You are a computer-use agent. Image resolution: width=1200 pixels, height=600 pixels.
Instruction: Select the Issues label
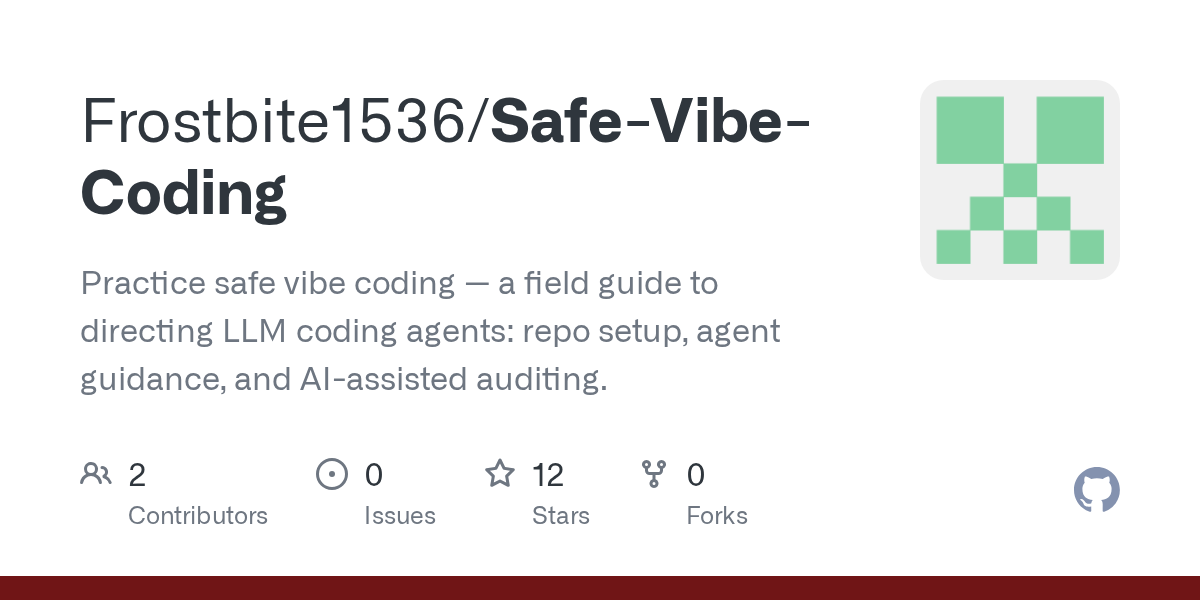pos(400,516)
